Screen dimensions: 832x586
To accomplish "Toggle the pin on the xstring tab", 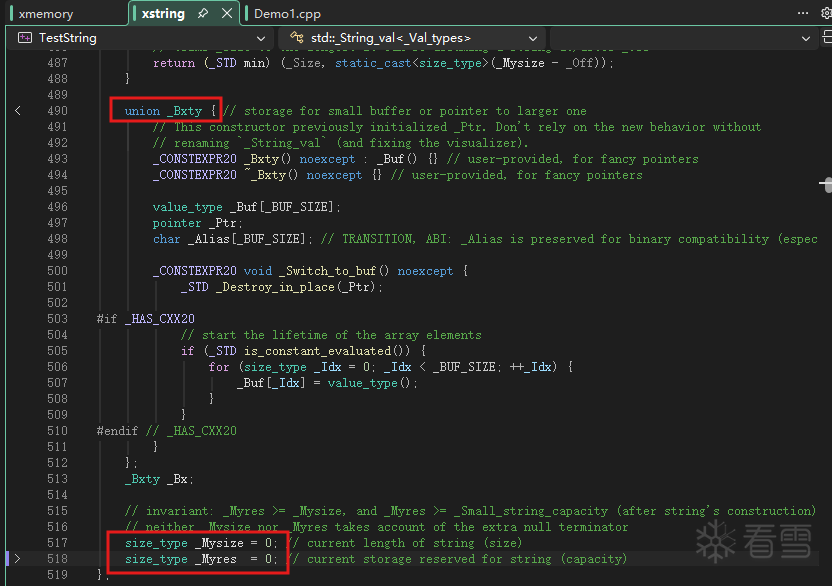I will 203,13.
